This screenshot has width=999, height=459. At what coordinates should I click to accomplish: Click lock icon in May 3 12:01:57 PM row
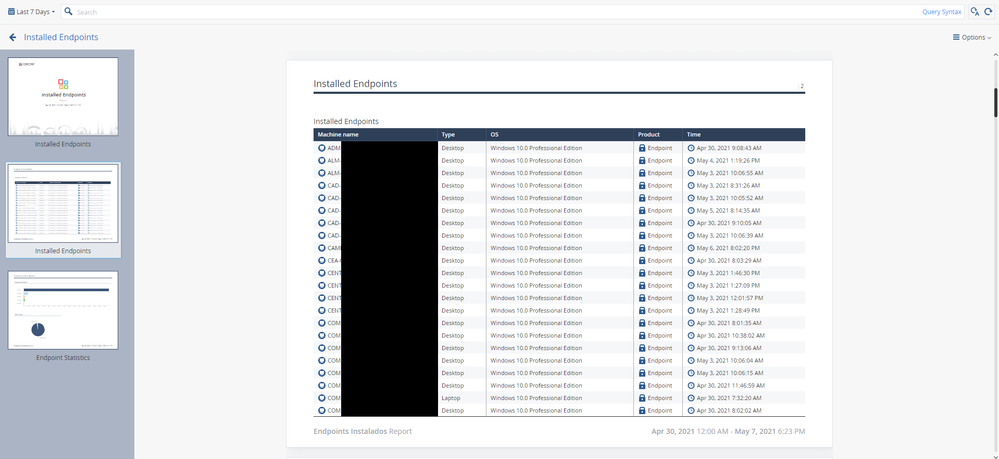[642, 298]
